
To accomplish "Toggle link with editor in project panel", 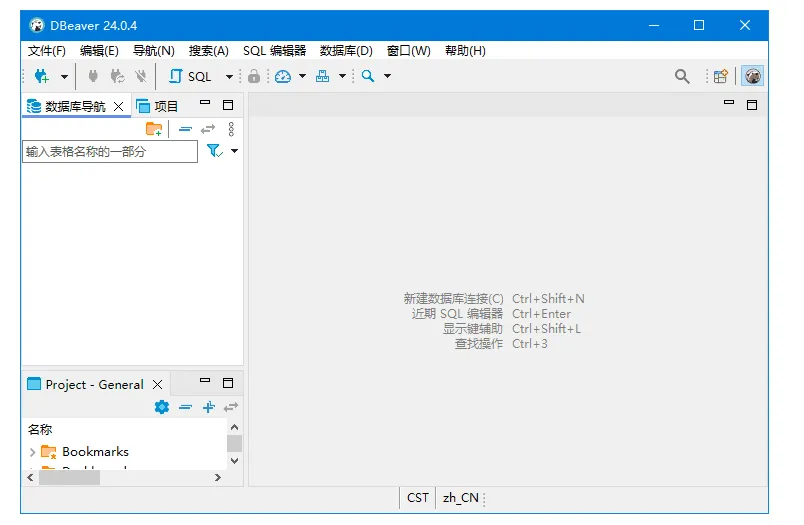I will click(x=231, y=407).
